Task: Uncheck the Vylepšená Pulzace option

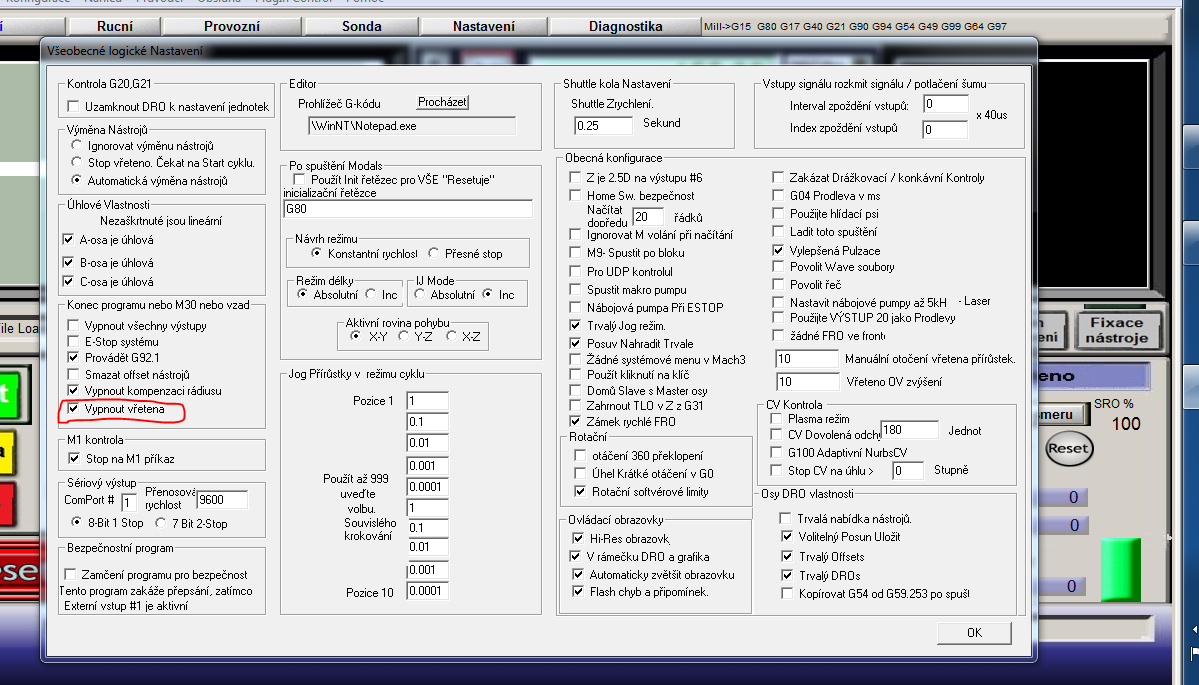Action: pos(778,250)
